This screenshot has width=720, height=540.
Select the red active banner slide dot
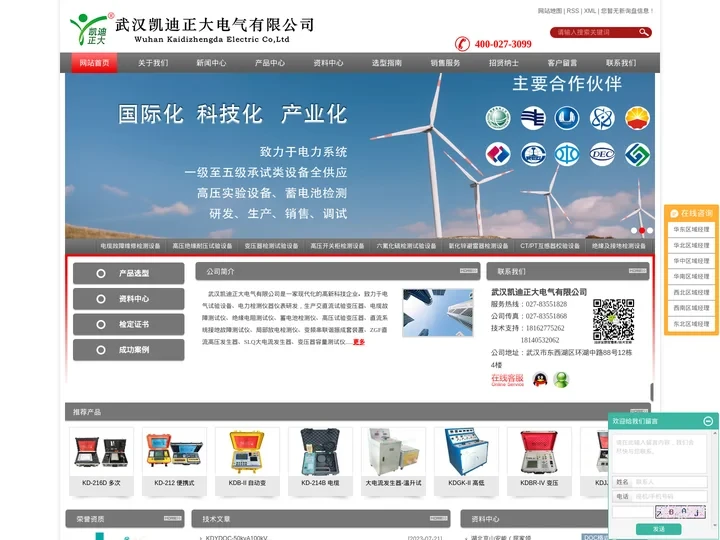tap(642, 231)
